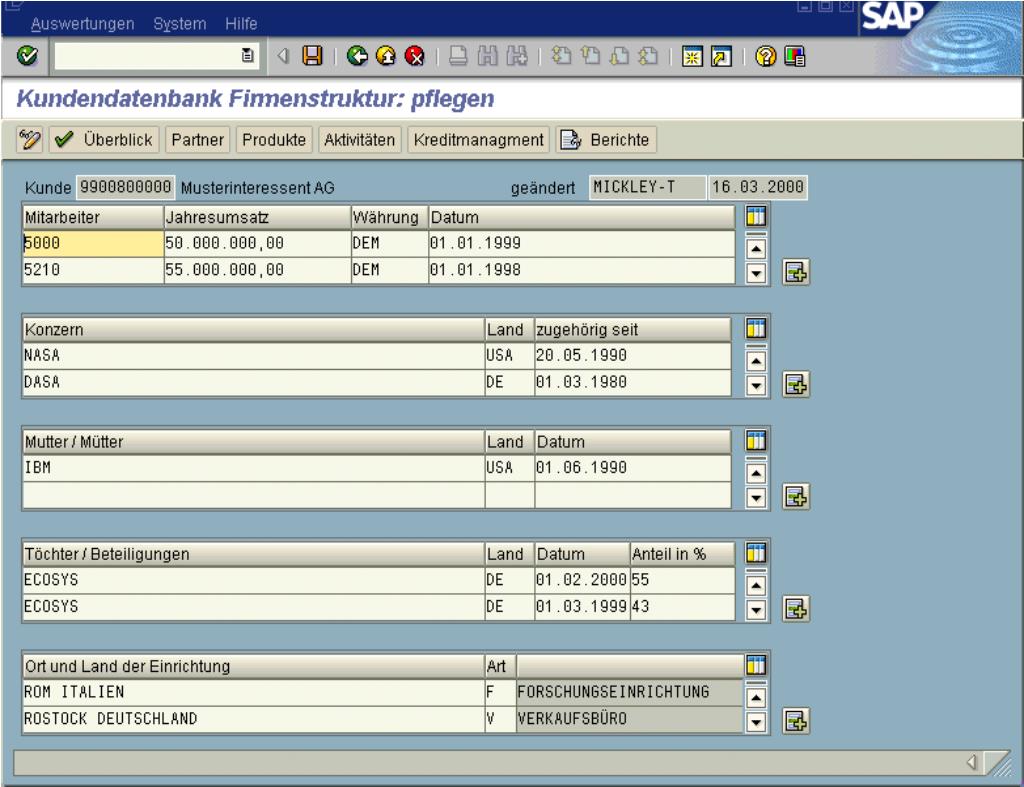This screenshot has width=1024, height=787.
Task: Click the Berichte button
Action: [605, 140]
